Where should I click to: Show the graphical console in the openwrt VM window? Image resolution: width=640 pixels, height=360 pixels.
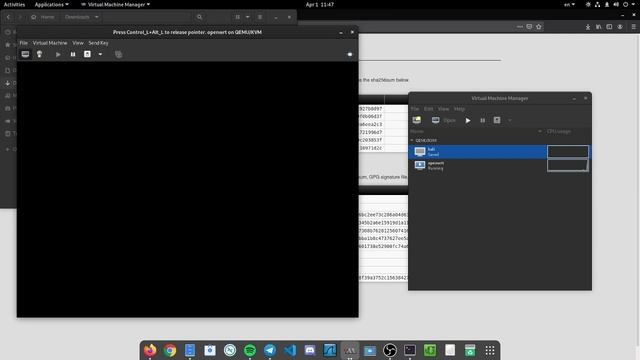[x=25, y=54]
